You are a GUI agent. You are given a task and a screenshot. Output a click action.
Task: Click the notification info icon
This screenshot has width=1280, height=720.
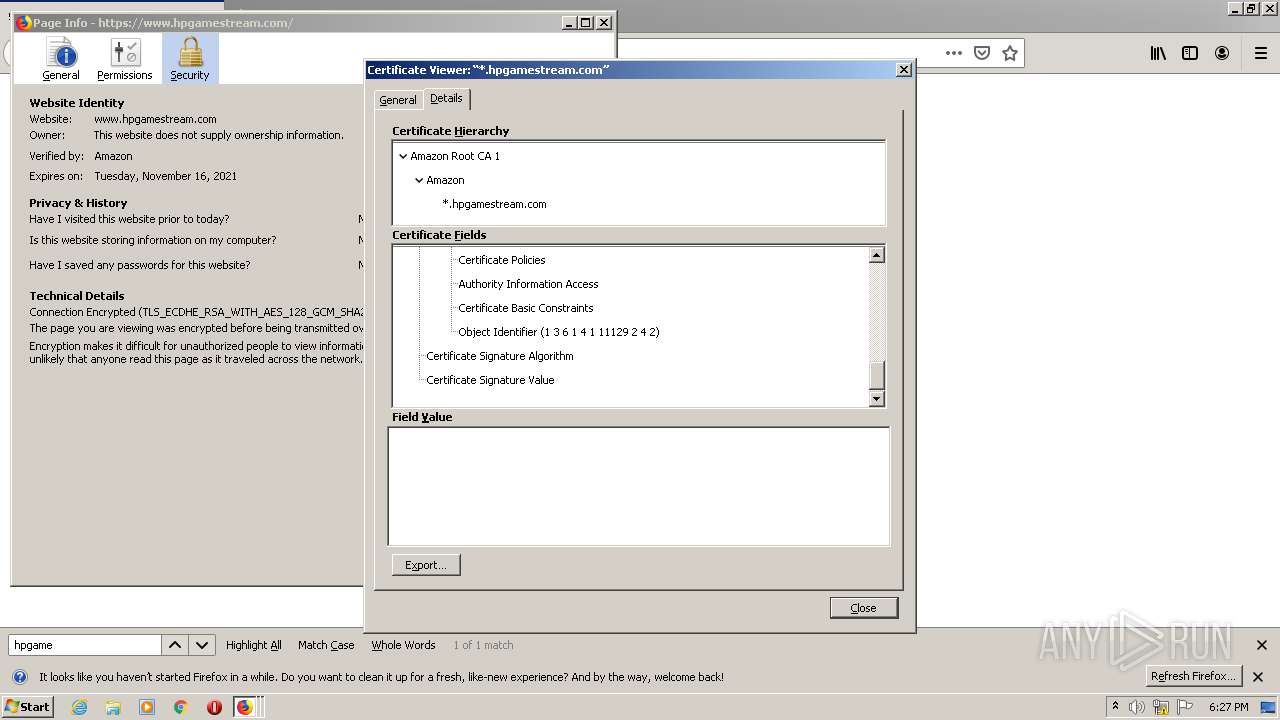[19, 677]
